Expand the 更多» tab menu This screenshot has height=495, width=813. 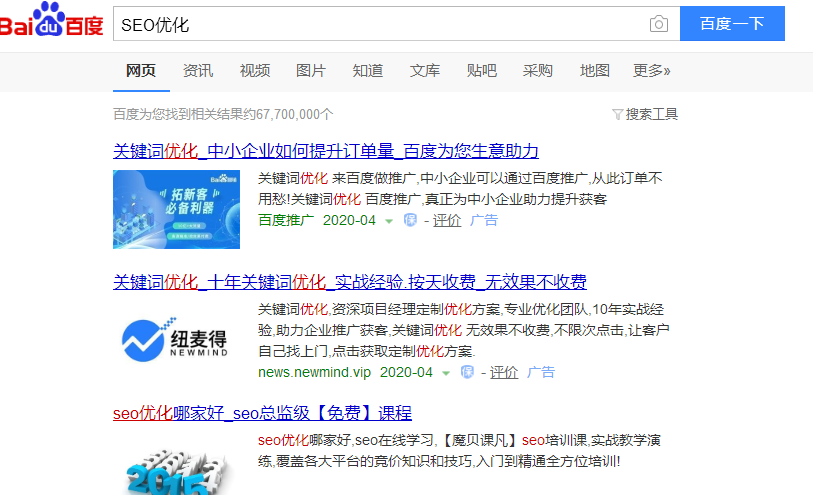pyautogui.click(x=652, y=70)
